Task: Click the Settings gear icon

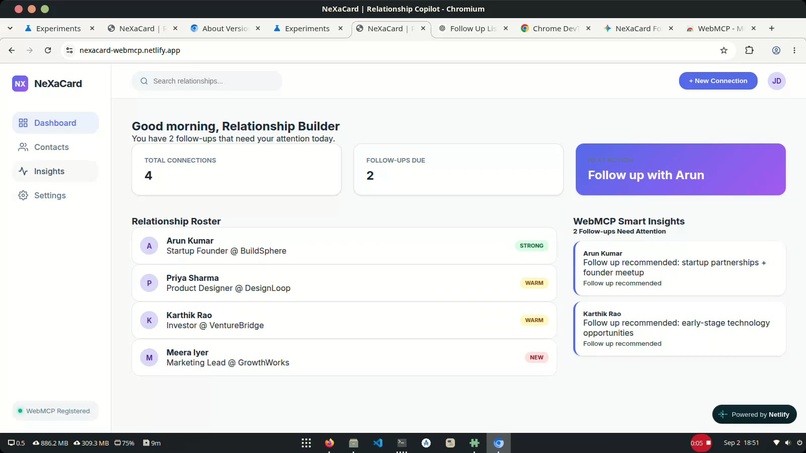Action: point(23,195)
